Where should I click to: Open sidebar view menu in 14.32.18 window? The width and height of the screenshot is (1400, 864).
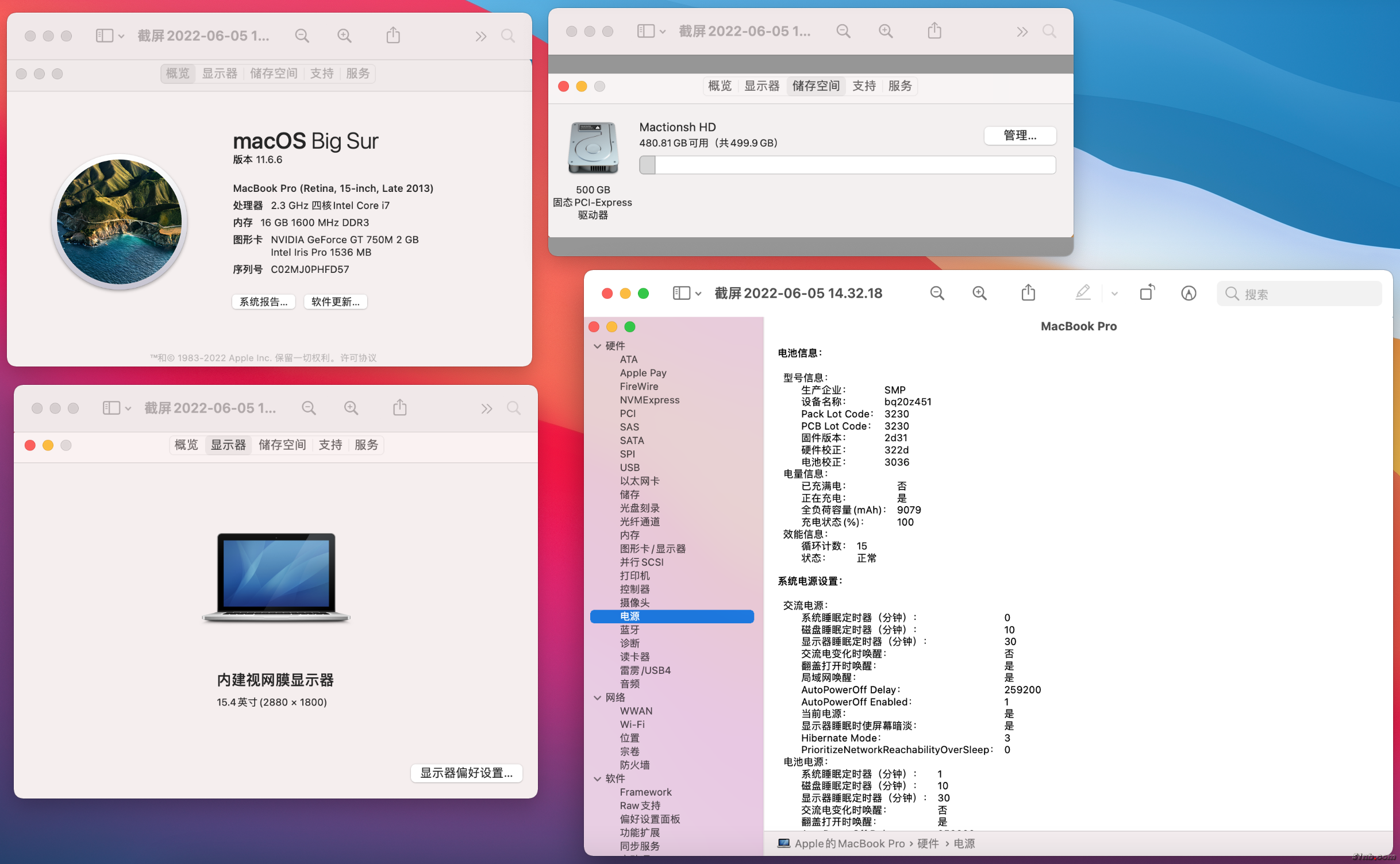687,294
